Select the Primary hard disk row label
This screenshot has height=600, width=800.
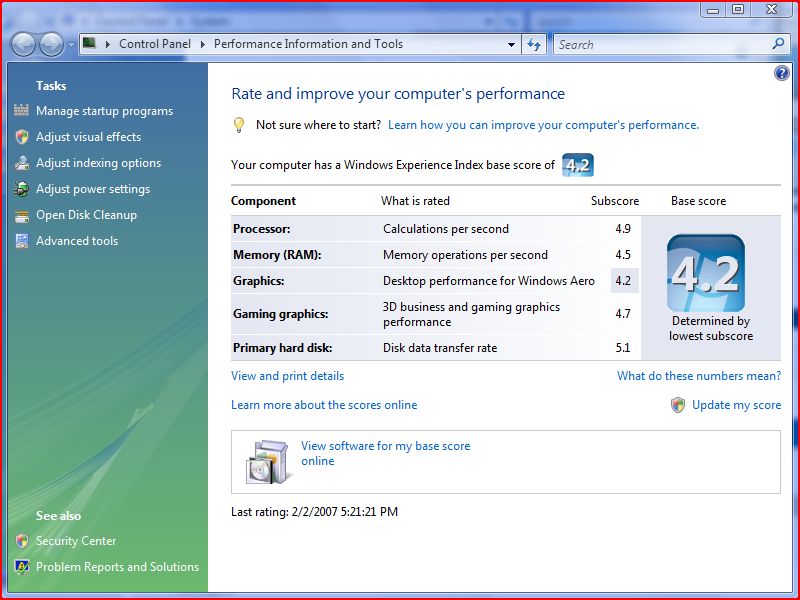point(283,348)
